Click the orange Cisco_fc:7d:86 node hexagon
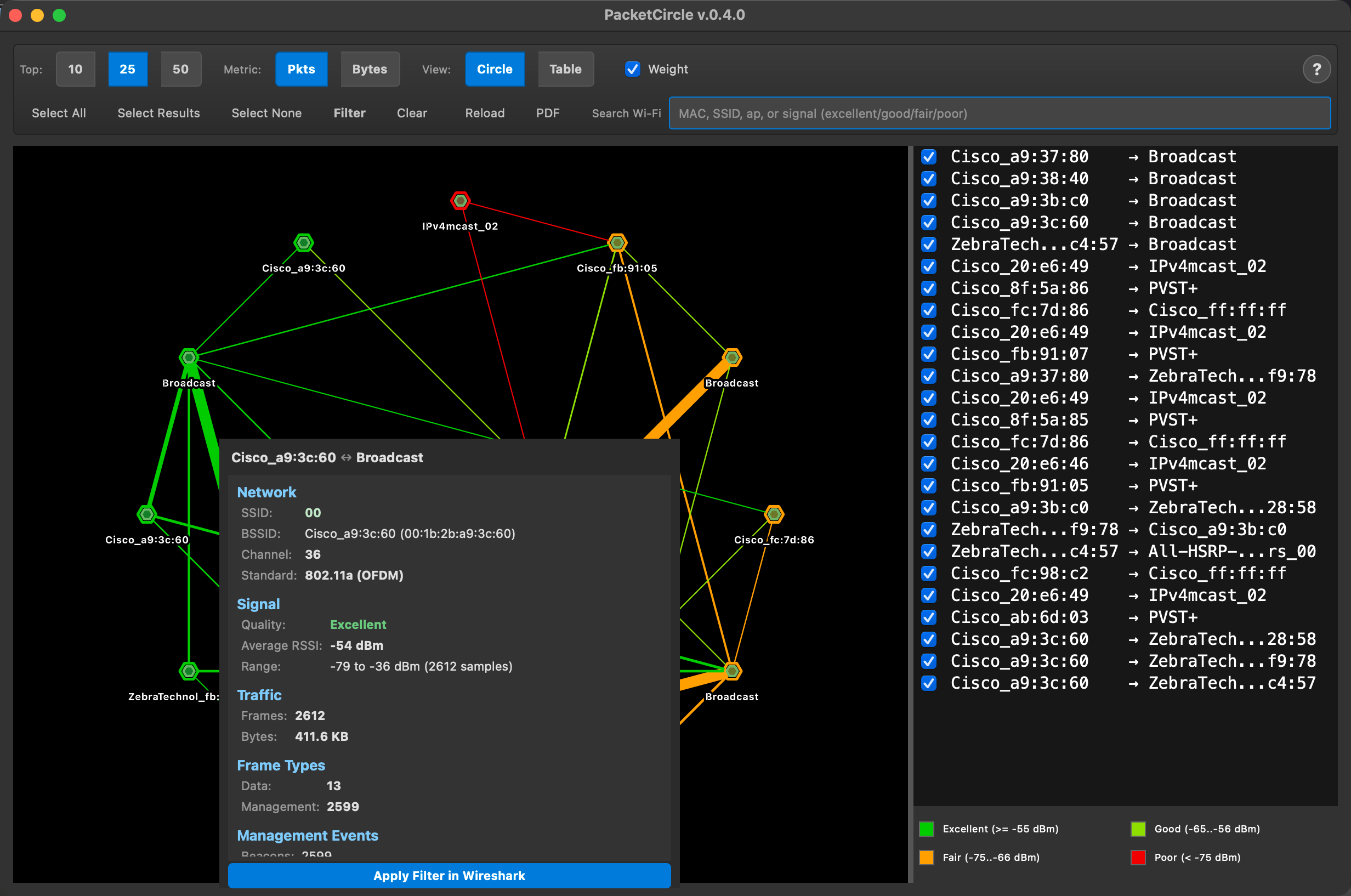1351x896 pixels. tap(774, 514)
